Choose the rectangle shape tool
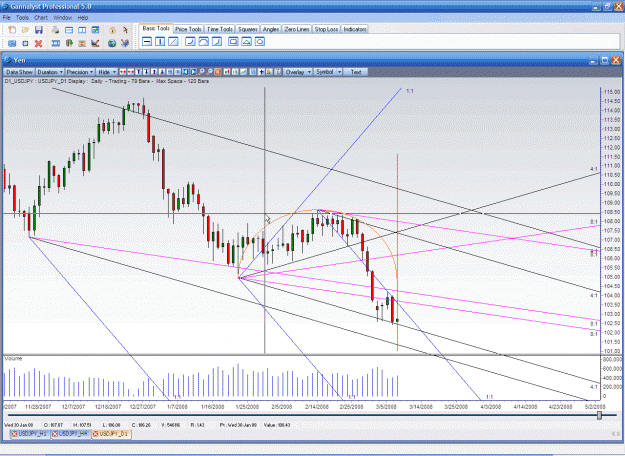Screen dimensions: 625x456 pos(233,41)
